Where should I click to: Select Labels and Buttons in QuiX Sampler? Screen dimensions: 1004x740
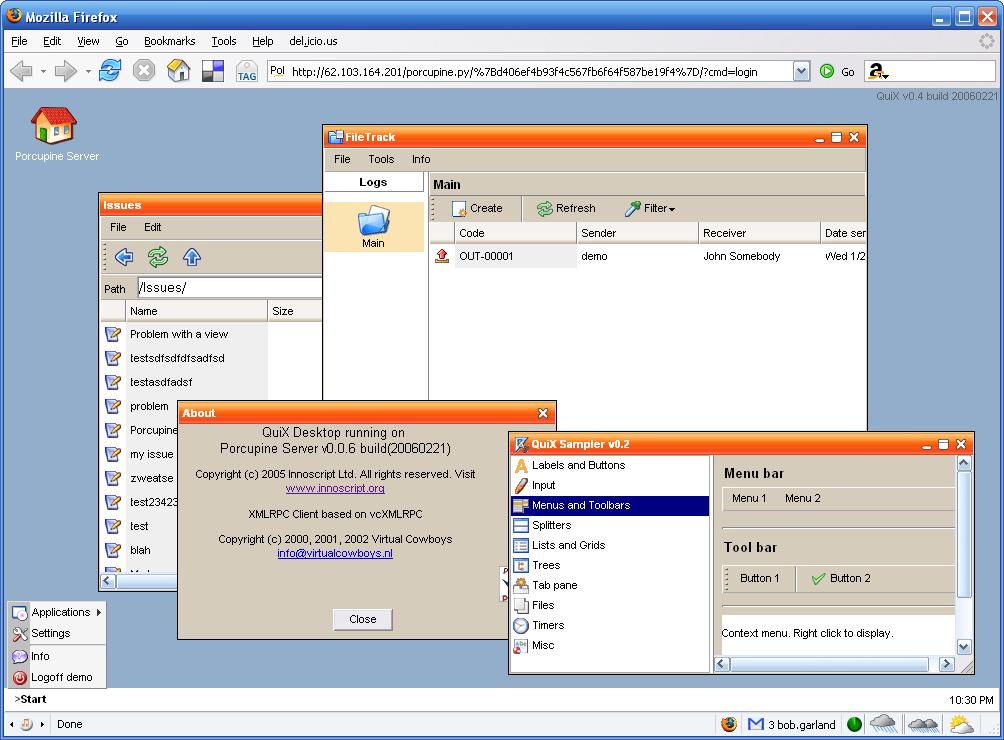click(578, 465)
